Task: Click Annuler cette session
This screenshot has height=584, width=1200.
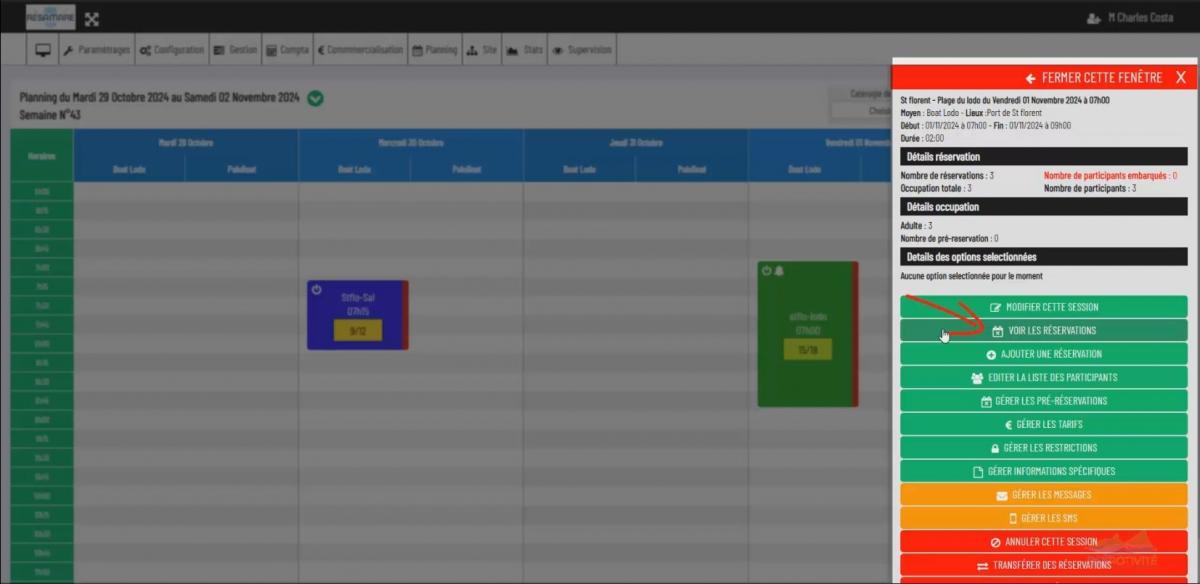Action: click(1044, 542)
